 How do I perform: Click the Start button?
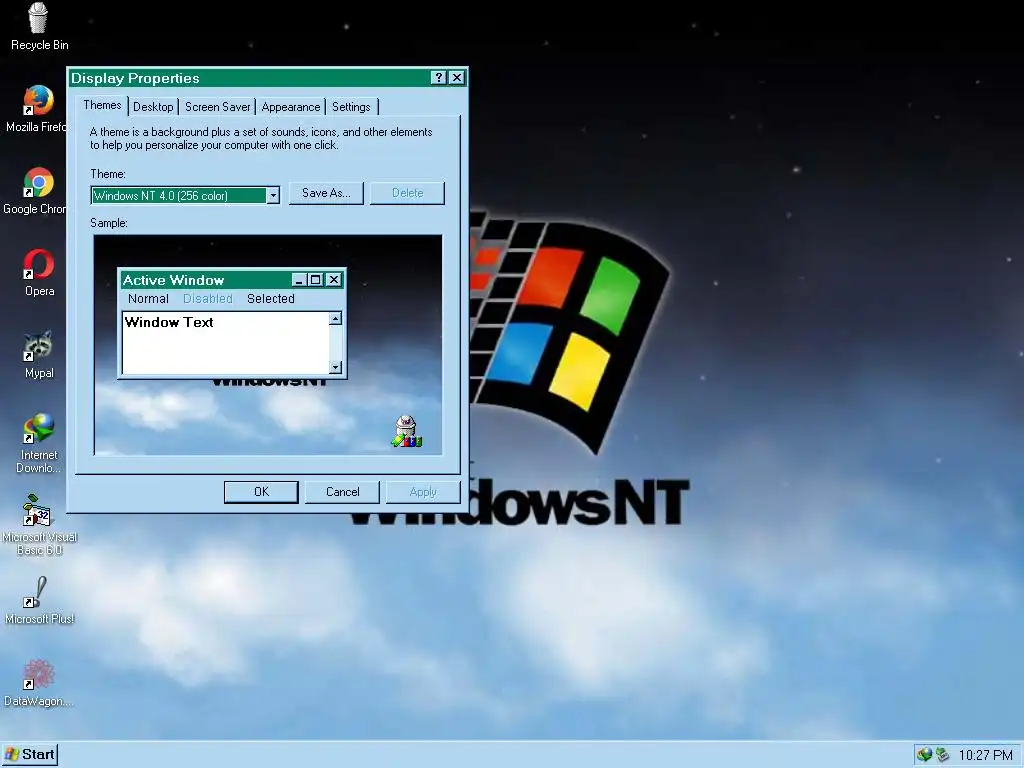pyautogui.click(x=30, y=755)
